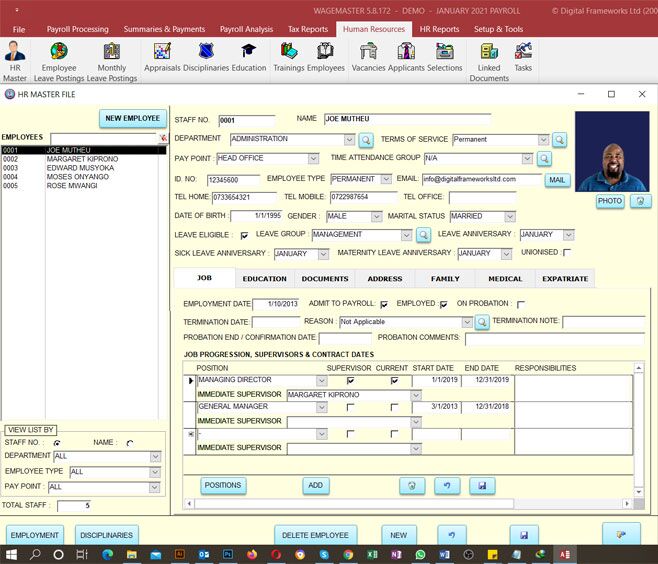Screen dimensions: 658x564
Task: Click the Tel Office input field
Action: 482,197
